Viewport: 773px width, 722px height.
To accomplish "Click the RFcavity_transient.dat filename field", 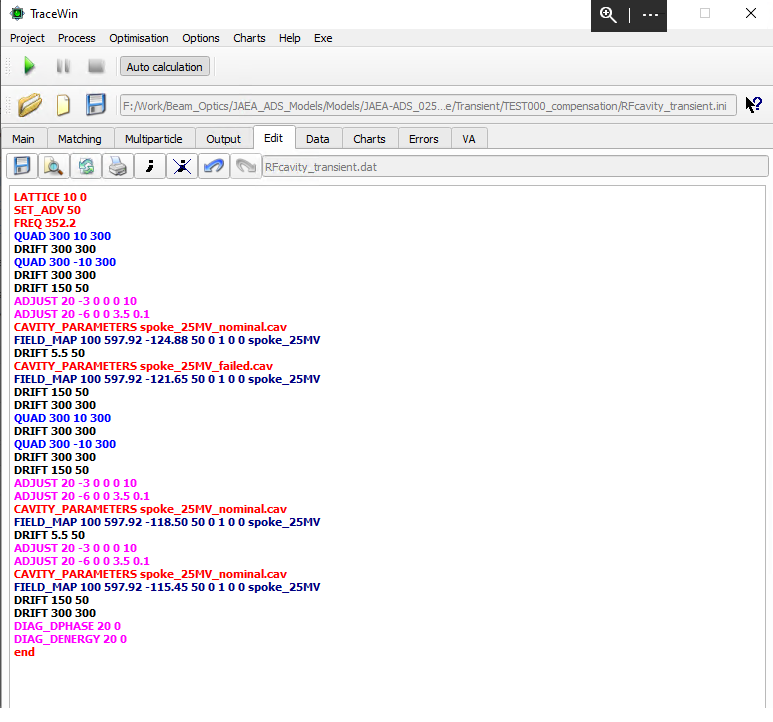I will pyautogui.click(x=515, y=167).
